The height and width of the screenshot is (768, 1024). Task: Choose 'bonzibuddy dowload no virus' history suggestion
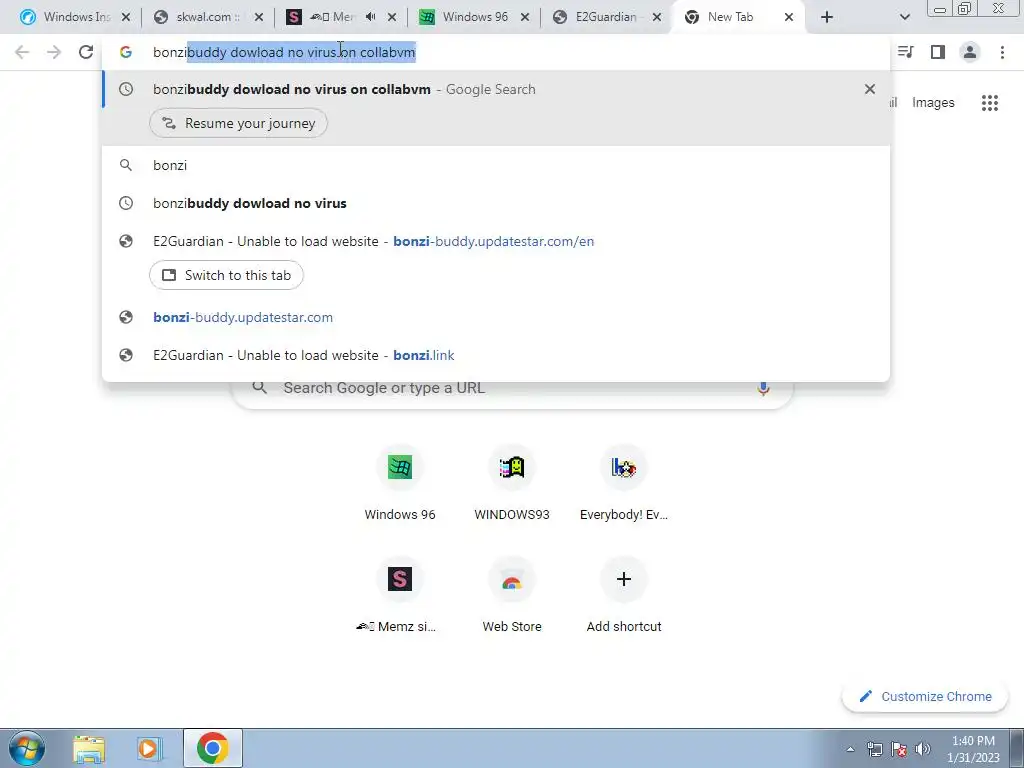pyautogui.click(x=496, y=203)
